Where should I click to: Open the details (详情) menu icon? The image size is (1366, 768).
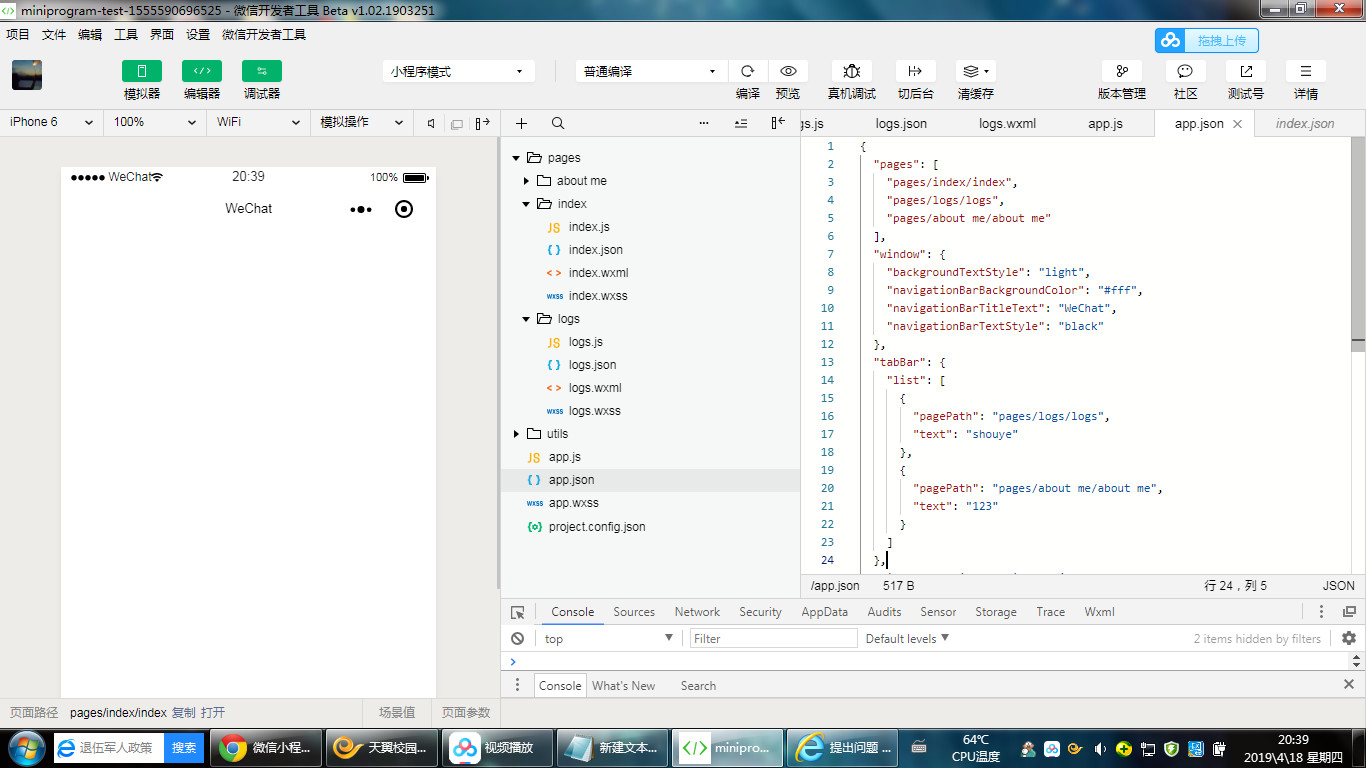tap(1305, 71)
